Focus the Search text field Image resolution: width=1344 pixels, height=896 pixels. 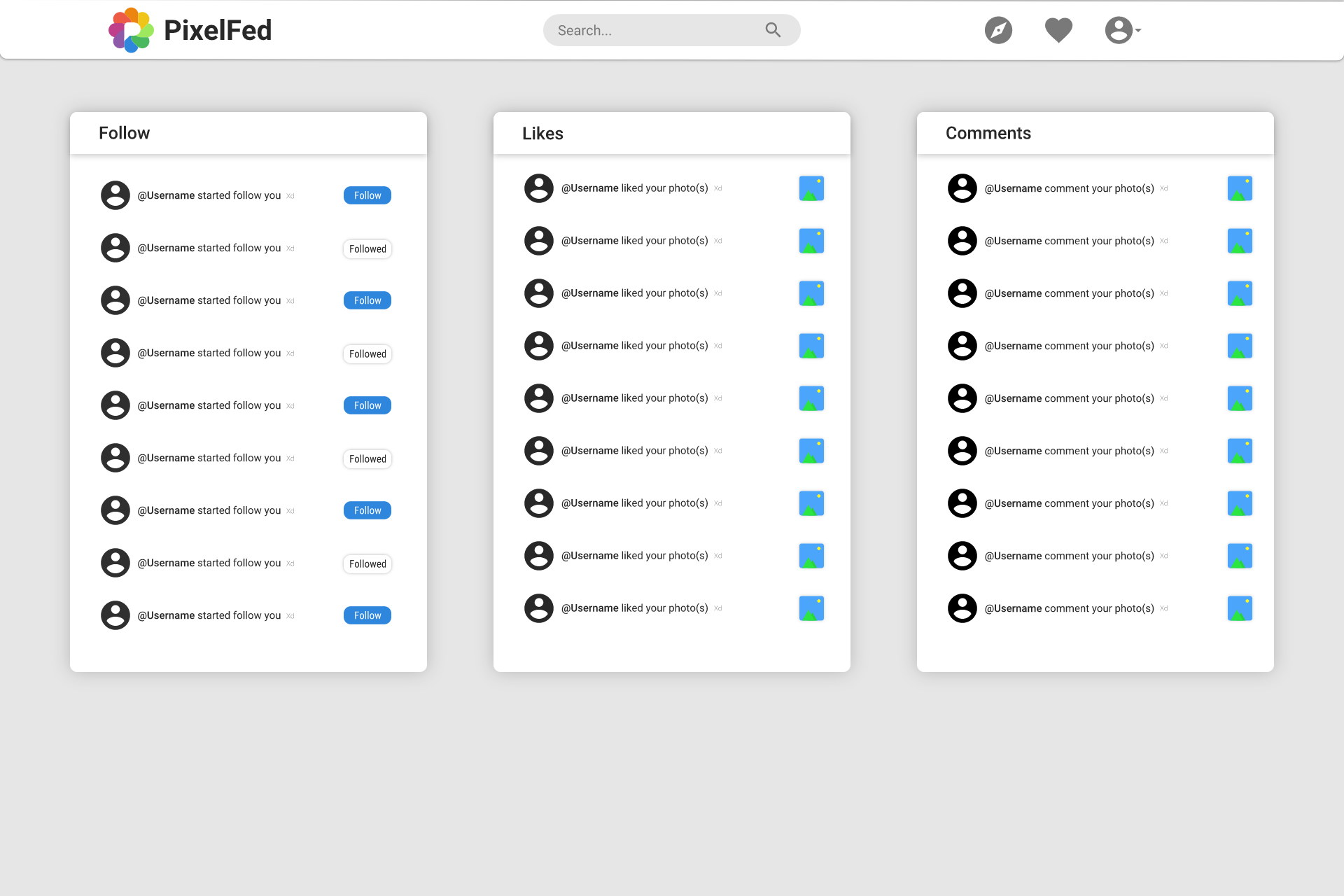671,30
